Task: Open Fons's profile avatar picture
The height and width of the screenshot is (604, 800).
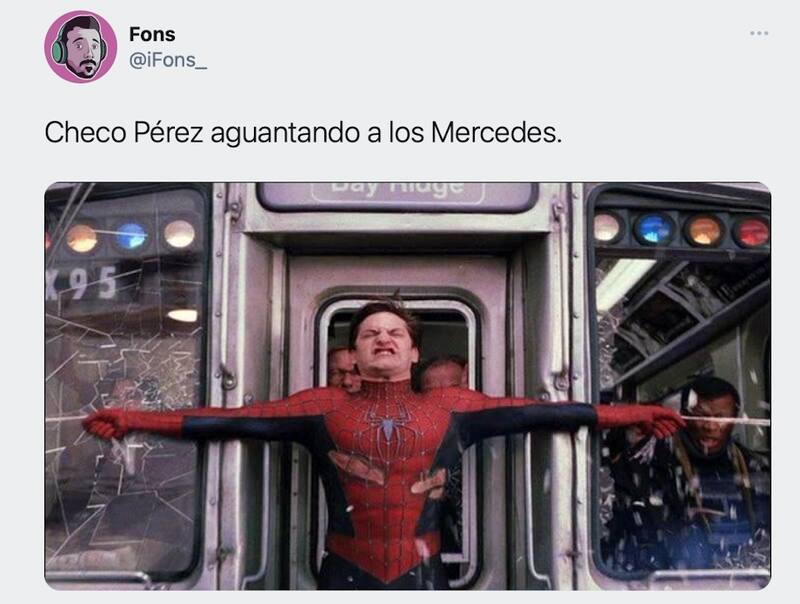Action: (81, 47)
